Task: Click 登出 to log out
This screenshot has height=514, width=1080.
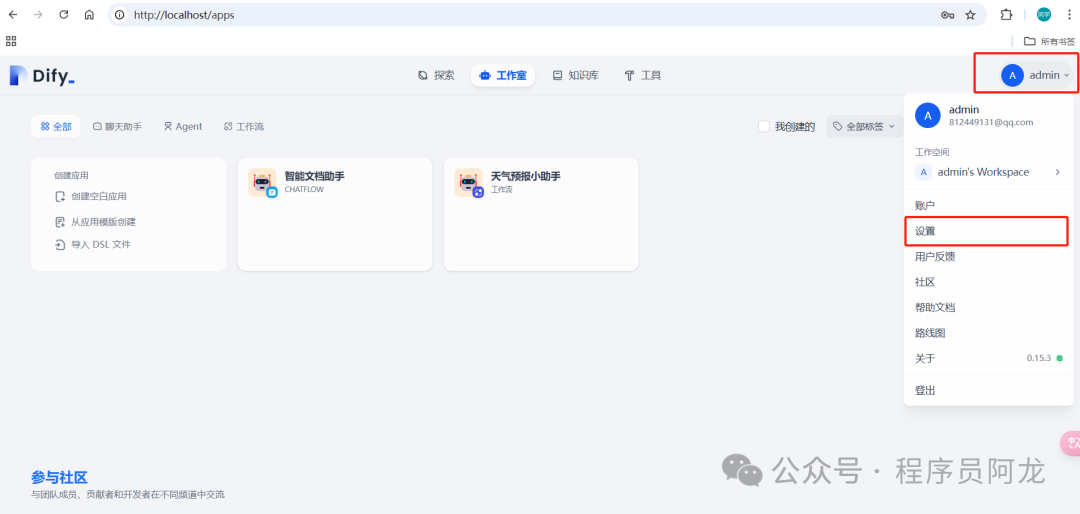Action: pos(988,391)
